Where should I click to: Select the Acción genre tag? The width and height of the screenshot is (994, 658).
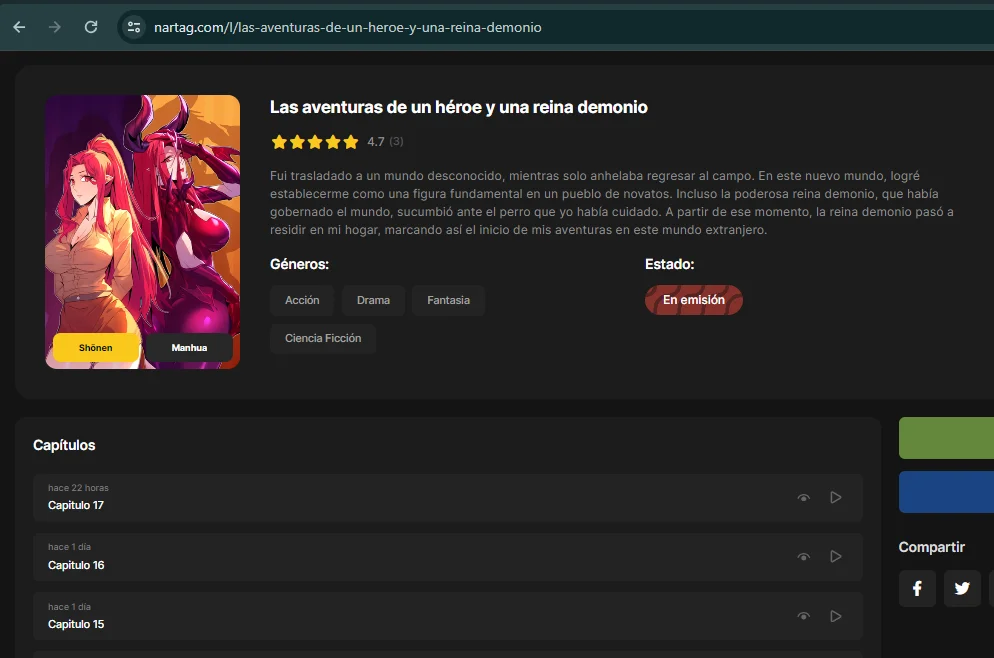pyautogui.click(x=302, y=300)
